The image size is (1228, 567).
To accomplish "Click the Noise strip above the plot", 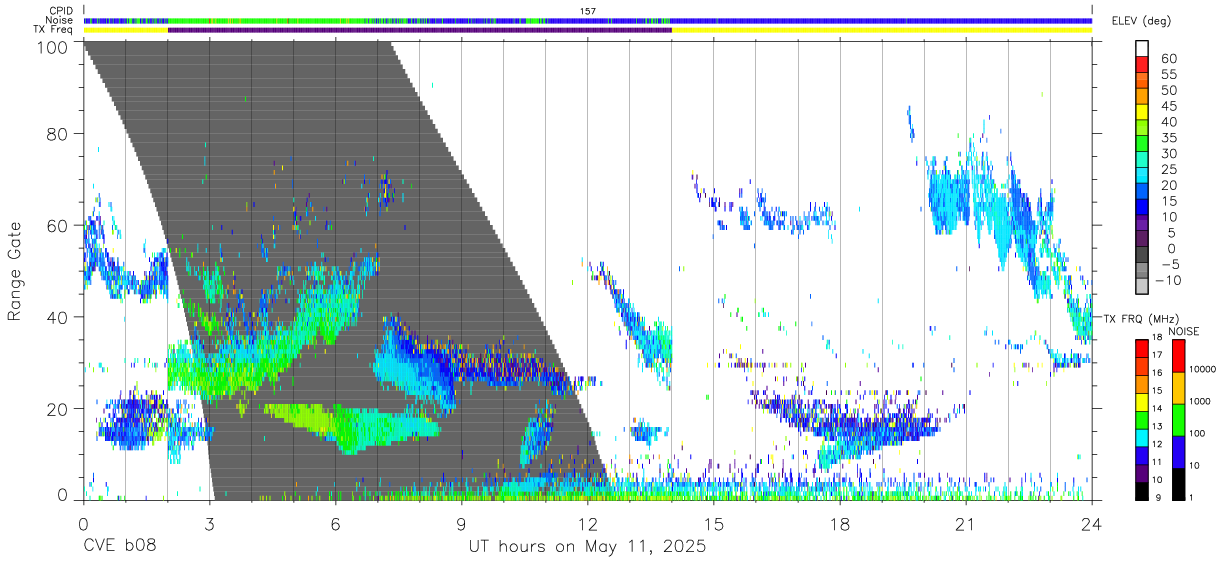I will coord(588,20).
